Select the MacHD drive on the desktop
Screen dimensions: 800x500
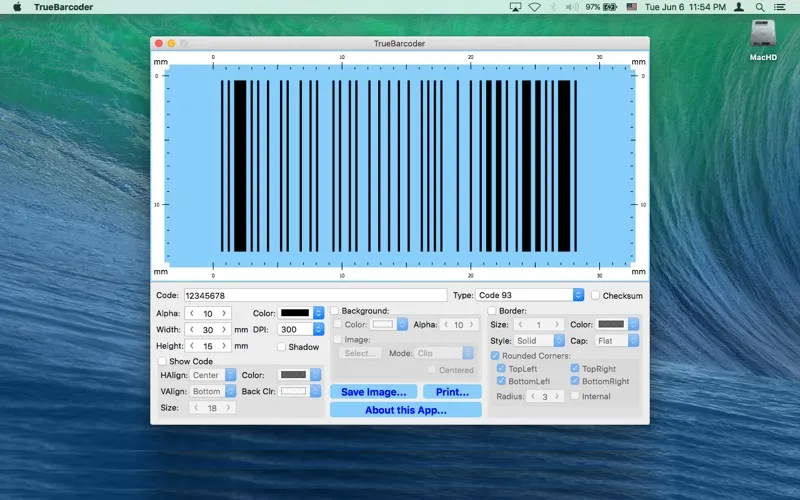[x=763, y=36]
